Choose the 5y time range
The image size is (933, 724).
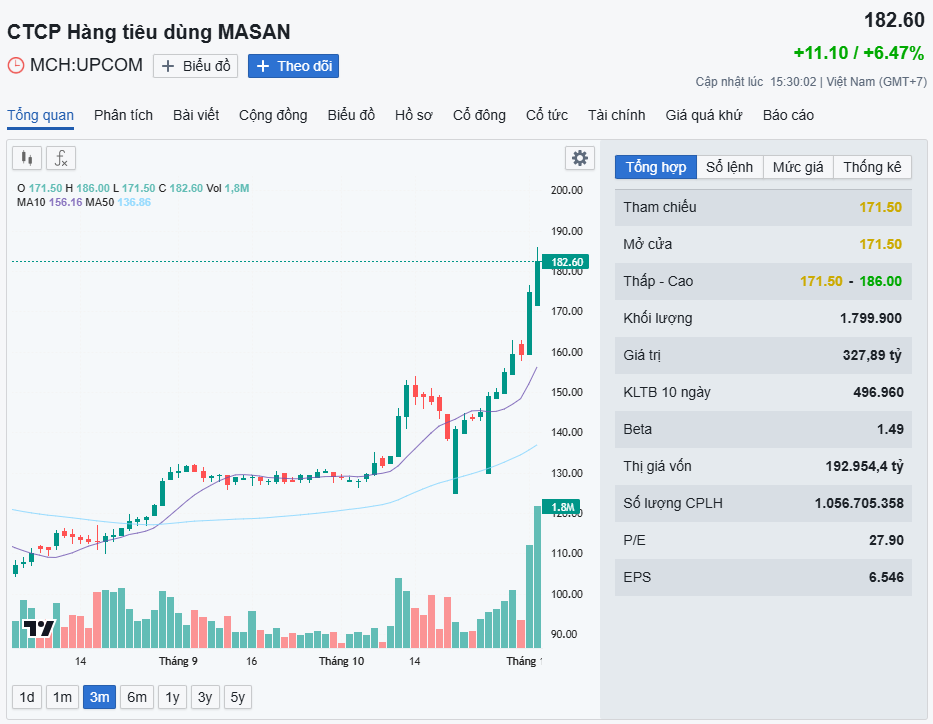(x=237, y=697)
